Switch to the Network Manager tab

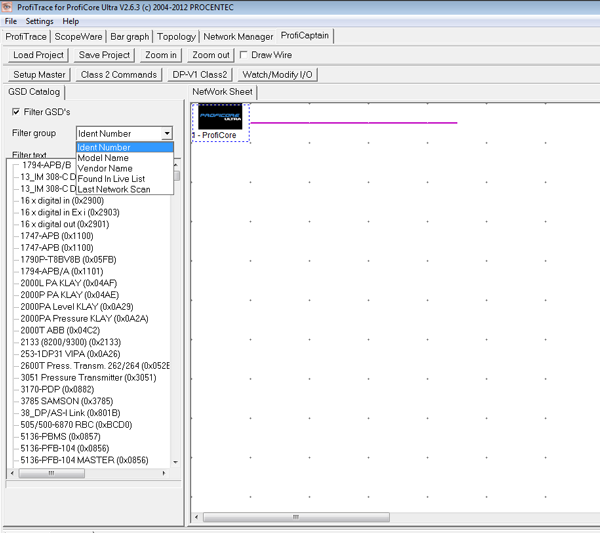(238, 36)
